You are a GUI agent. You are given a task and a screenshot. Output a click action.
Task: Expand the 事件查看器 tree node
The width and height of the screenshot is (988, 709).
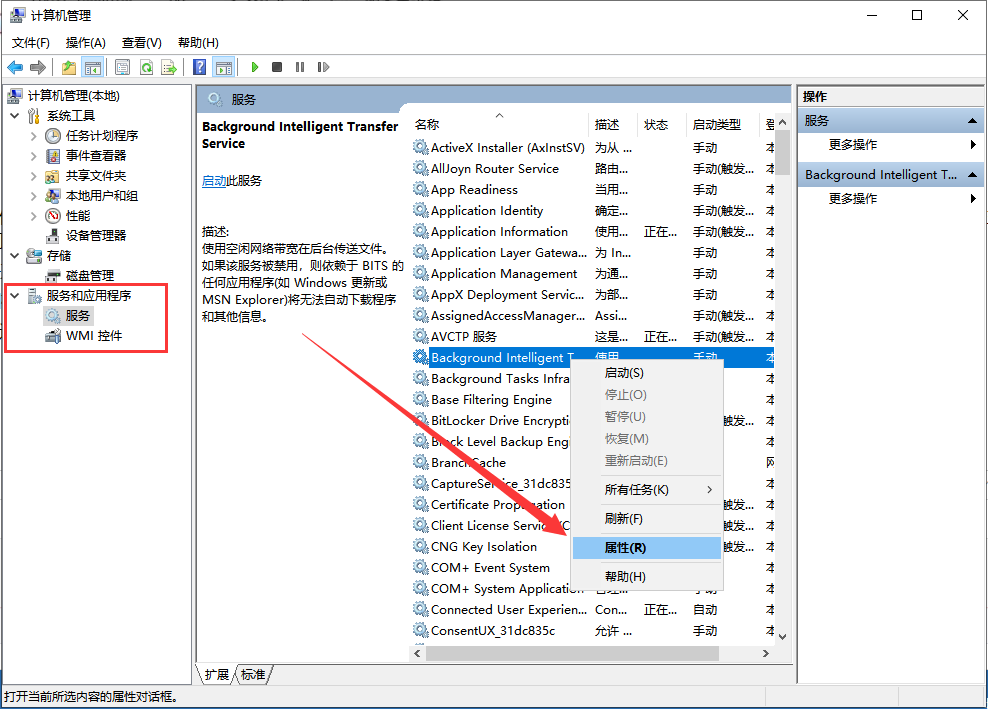pos(34,155)
